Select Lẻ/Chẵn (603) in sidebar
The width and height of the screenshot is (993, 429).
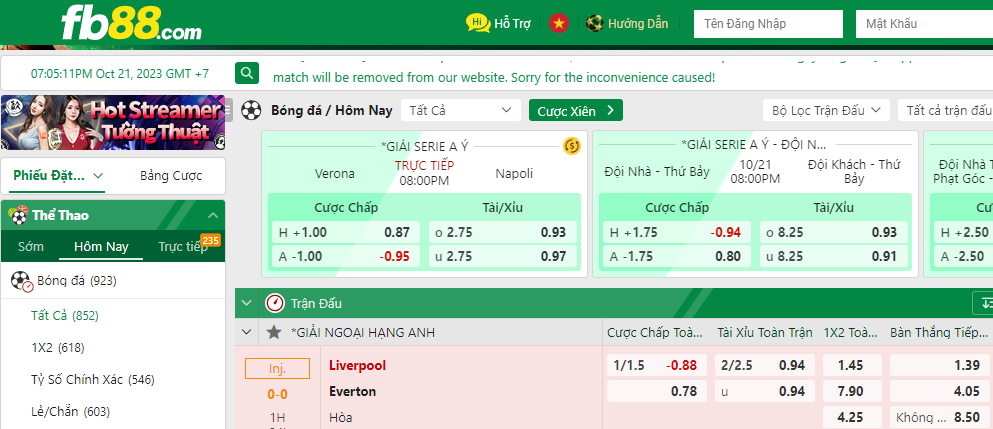pyautogui.click(x=70, y=411)
